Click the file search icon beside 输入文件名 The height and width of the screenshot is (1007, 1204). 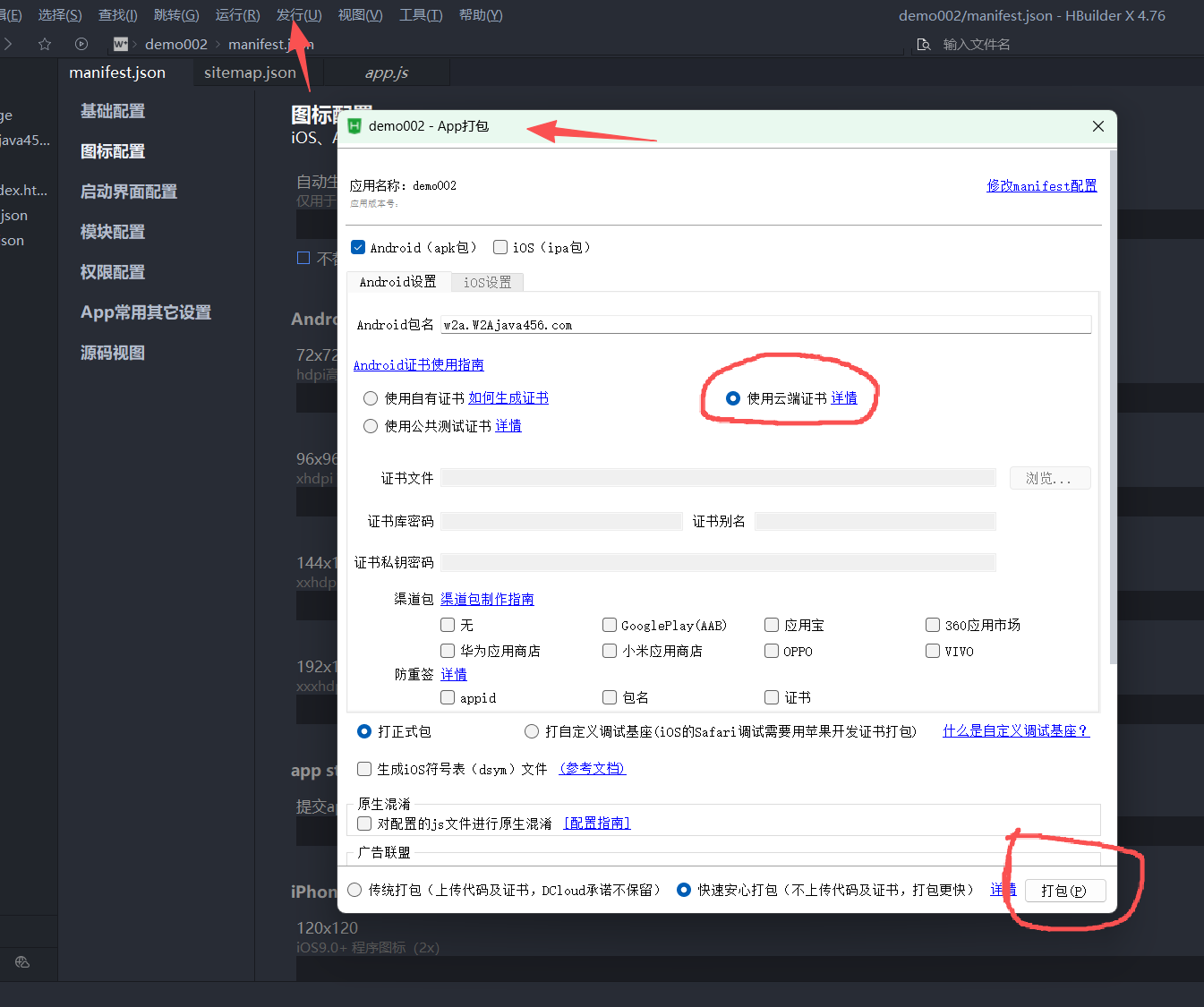tap(924, 44)
